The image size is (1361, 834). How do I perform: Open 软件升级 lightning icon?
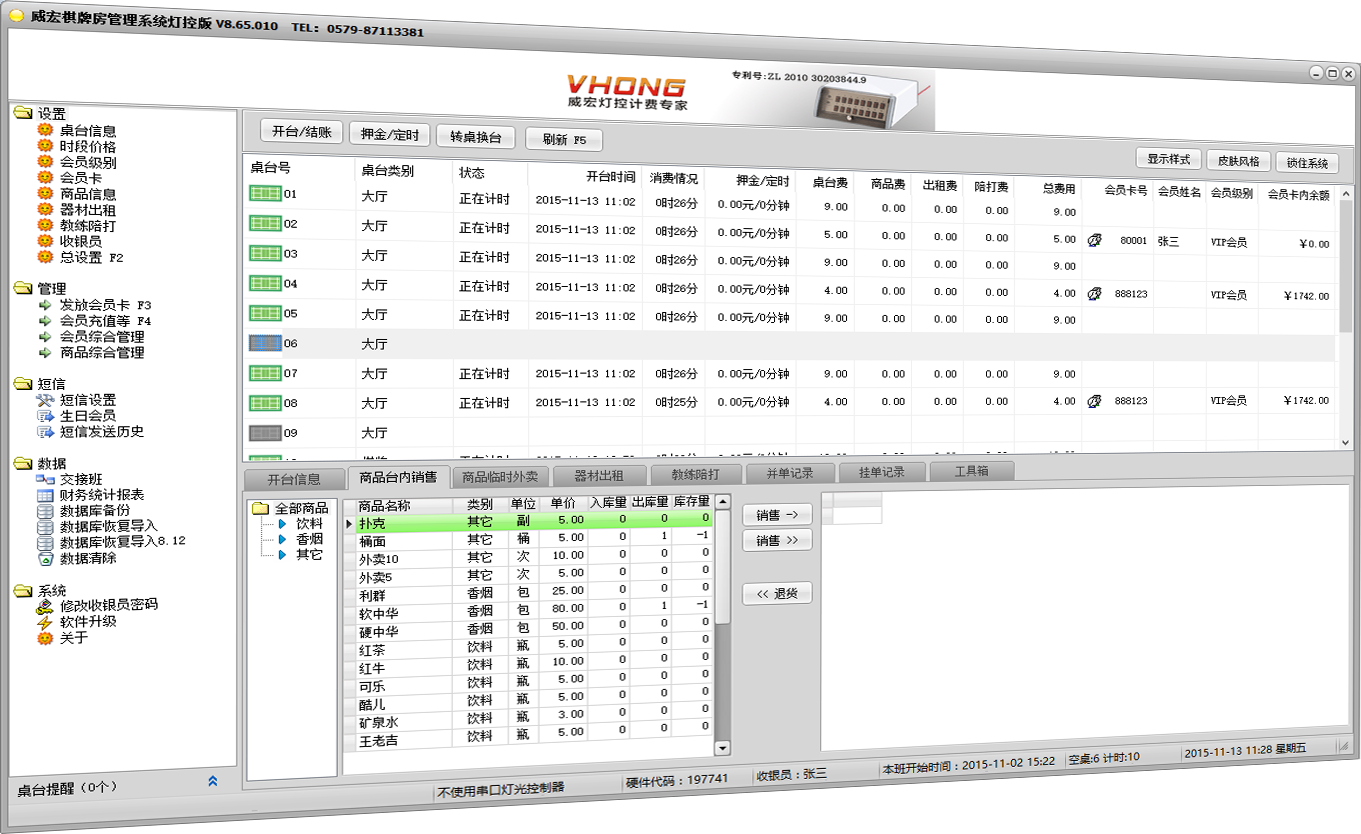coord(45,621)
